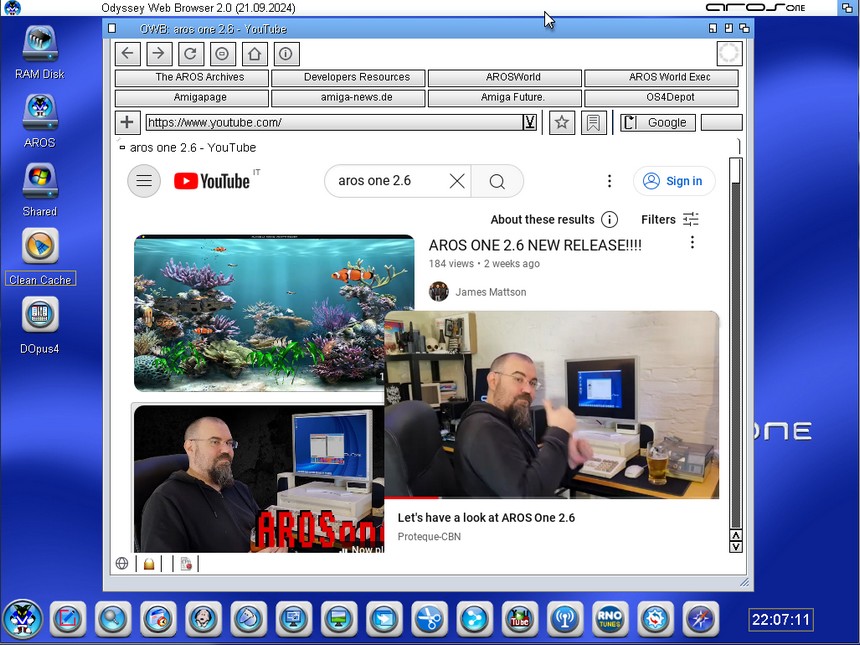Click the page's vertical scrollbar
The width and height of the screenshot is (860, 645).
click(x=736, y=350)
